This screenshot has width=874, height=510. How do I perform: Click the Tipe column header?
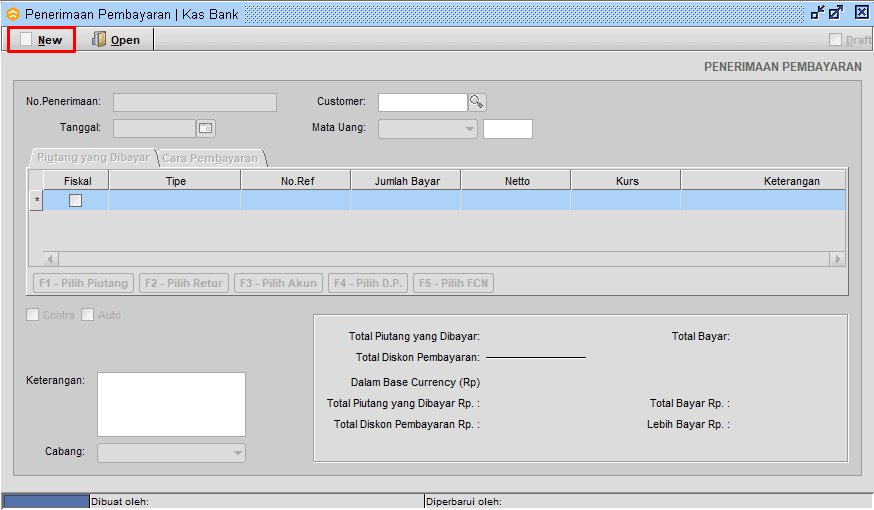click(175, 181)
